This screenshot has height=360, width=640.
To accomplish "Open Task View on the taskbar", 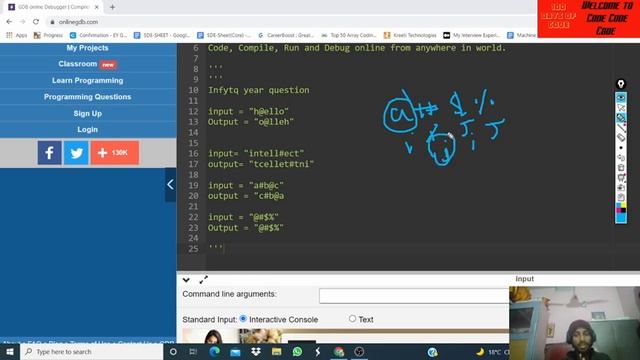I will click(193, 351).
